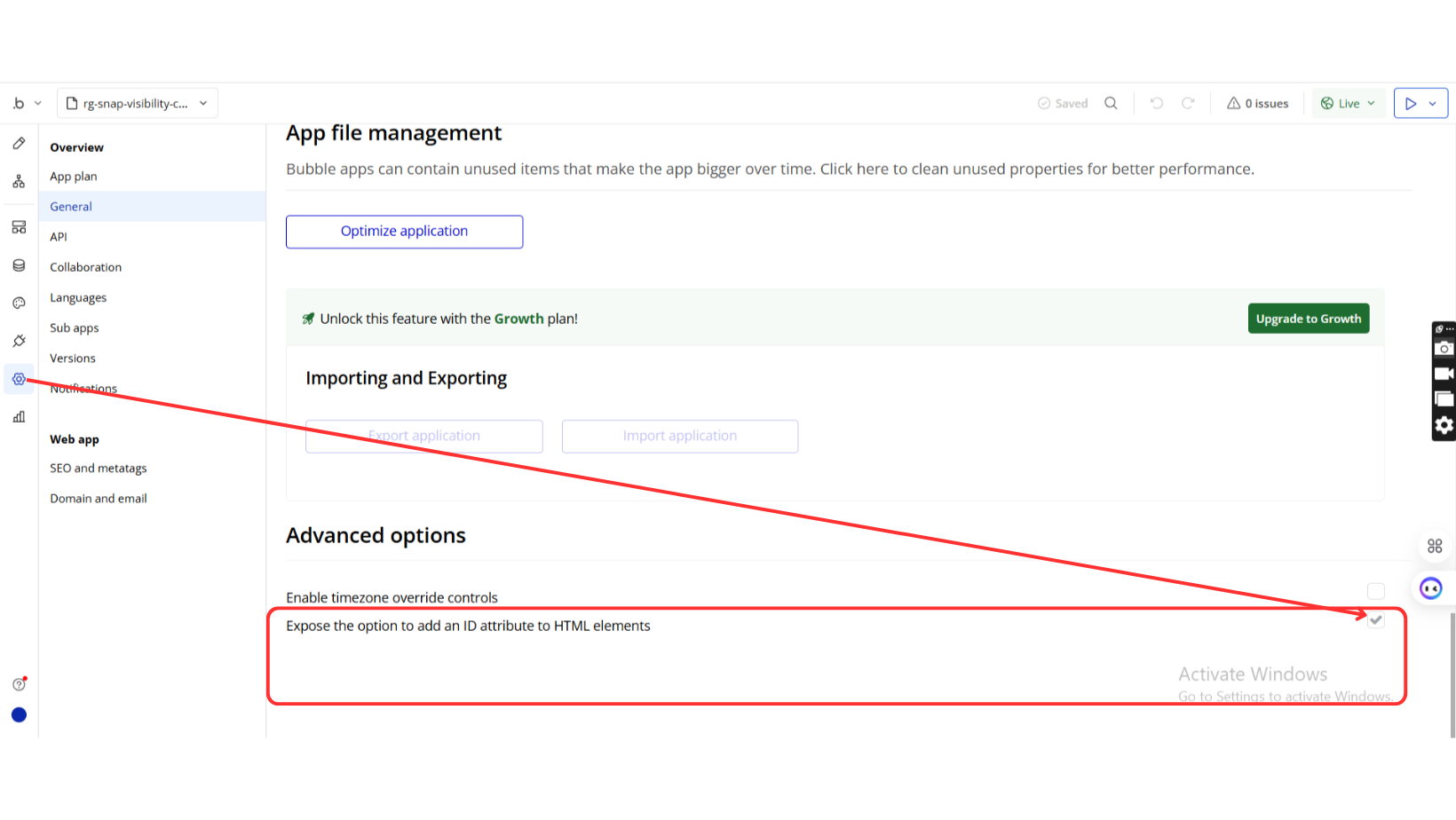Viewport: 1456px width, 820px height.
Task: Open SEO and metatags settings
Action: [x=99, y=468]
